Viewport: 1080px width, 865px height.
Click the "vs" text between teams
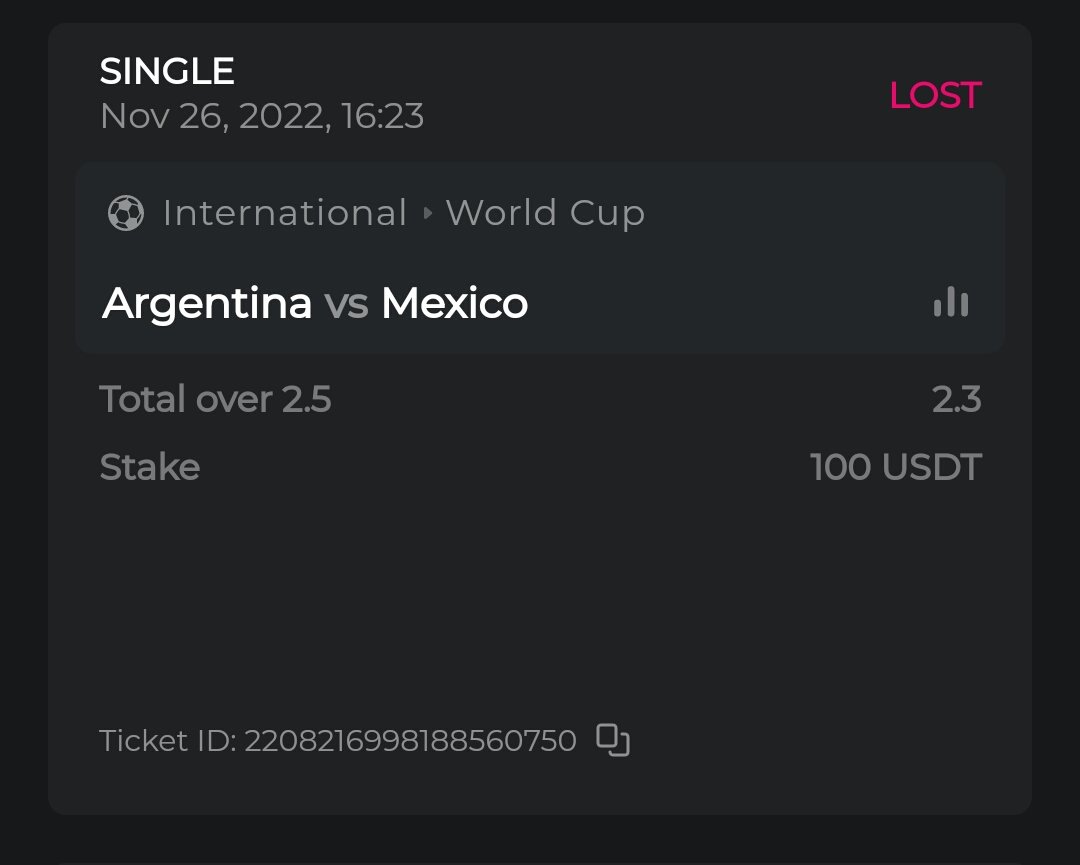point(346,303)
